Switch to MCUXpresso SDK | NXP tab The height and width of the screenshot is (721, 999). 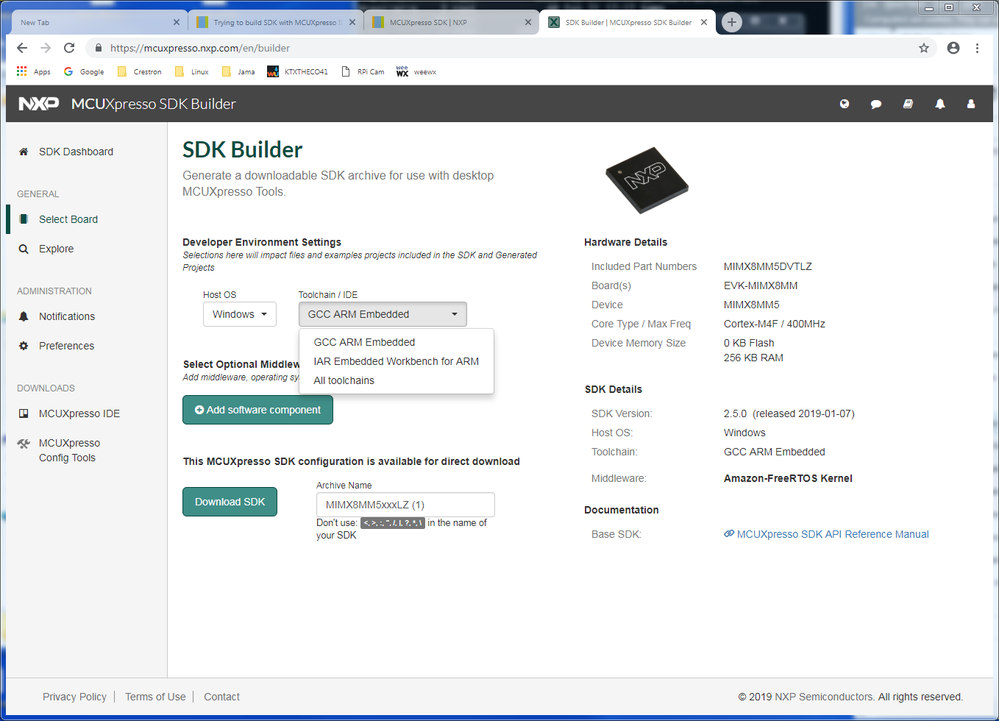[x=451, y=22]
